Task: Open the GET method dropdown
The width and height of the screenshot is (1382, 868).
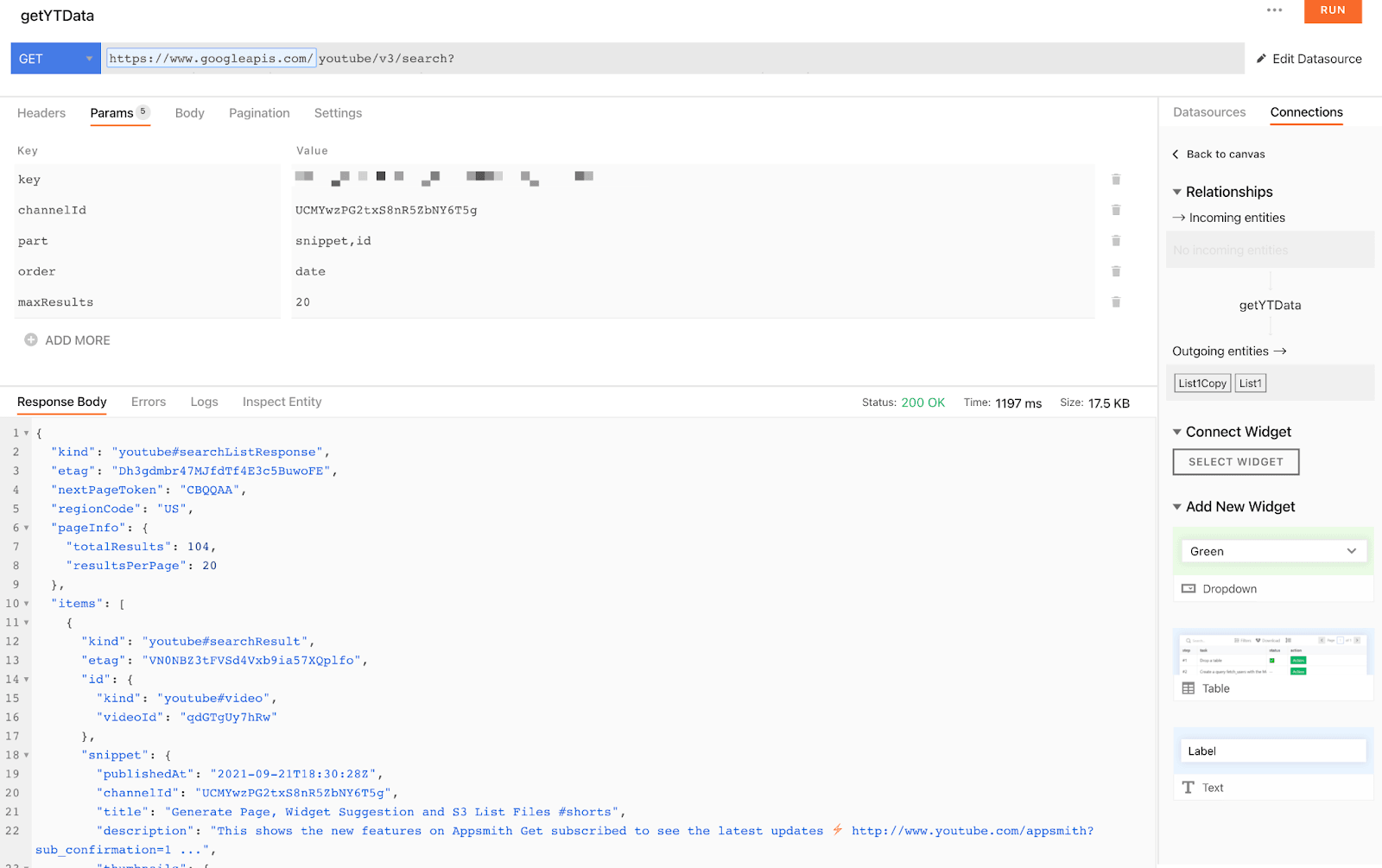Action: pyautogui.click(x=56, y=59)
